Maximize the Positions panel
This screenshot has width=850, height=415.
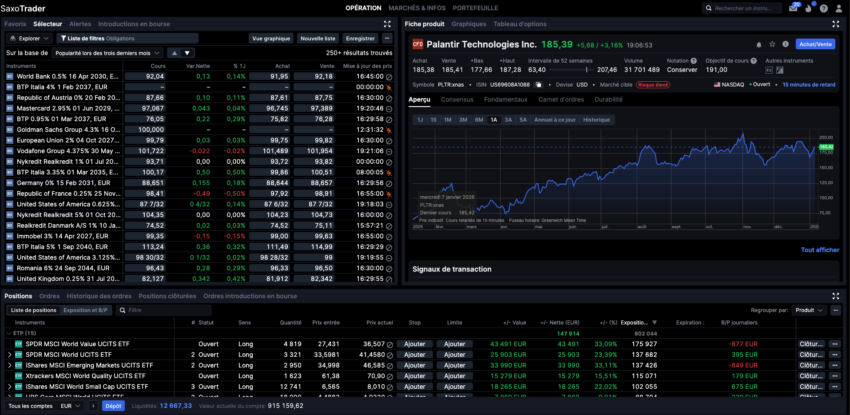click(835, 296)
